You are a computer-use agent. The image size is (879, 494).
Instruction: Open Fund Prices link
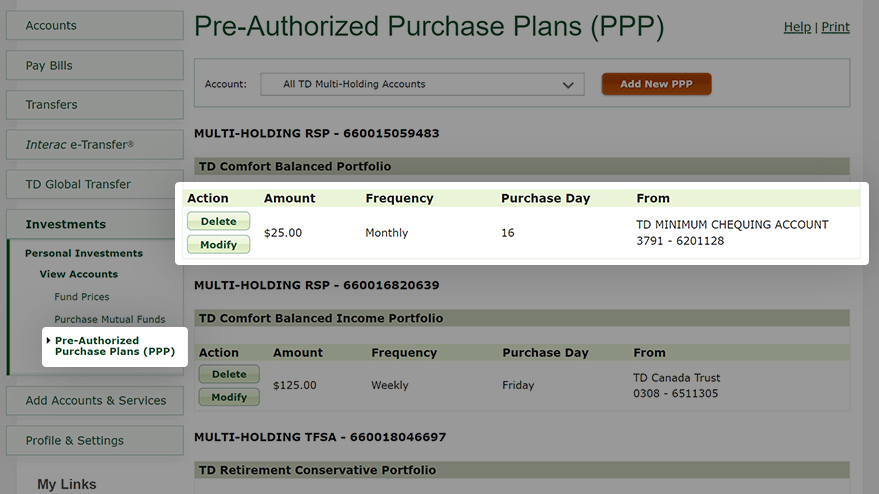(x=82, y=297)
